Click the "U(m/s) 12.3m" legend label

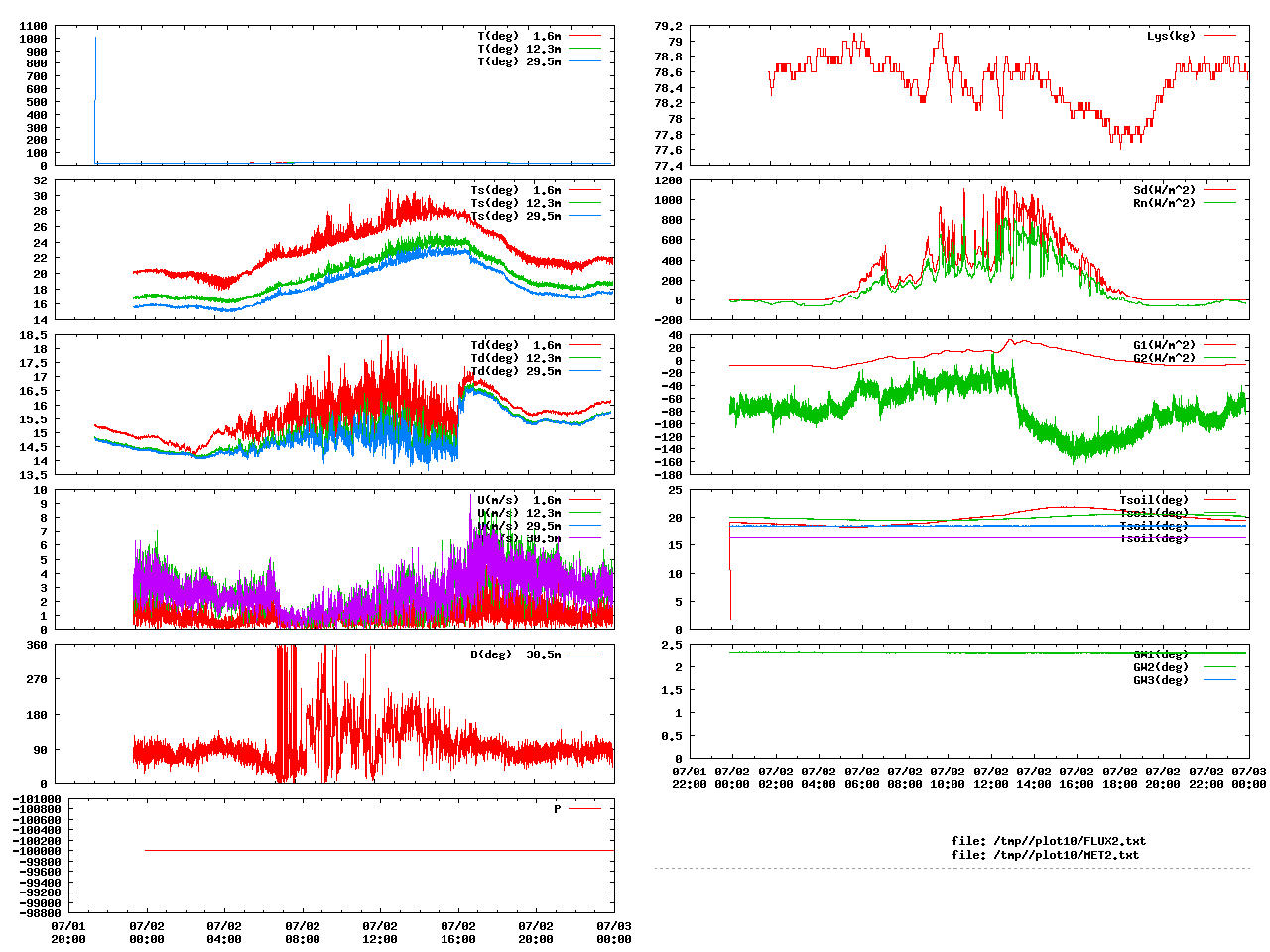(519, 513)
